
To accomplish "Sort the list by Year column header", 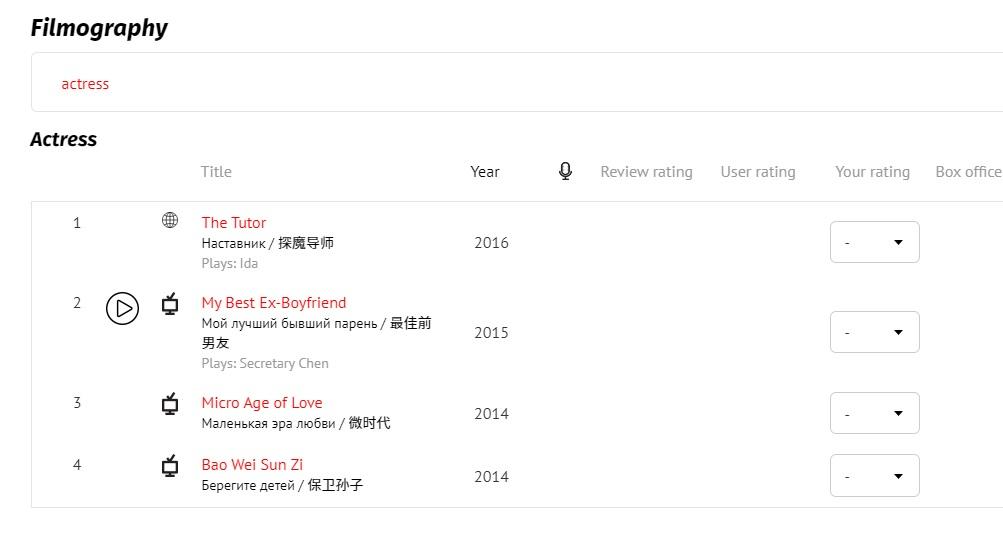I will pos(485,172).
